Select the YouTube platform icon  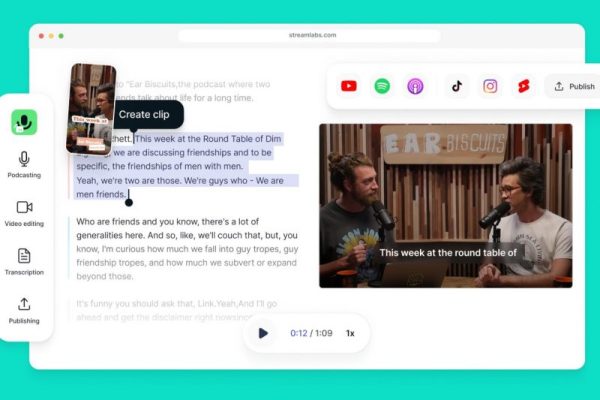click(349, 86)
